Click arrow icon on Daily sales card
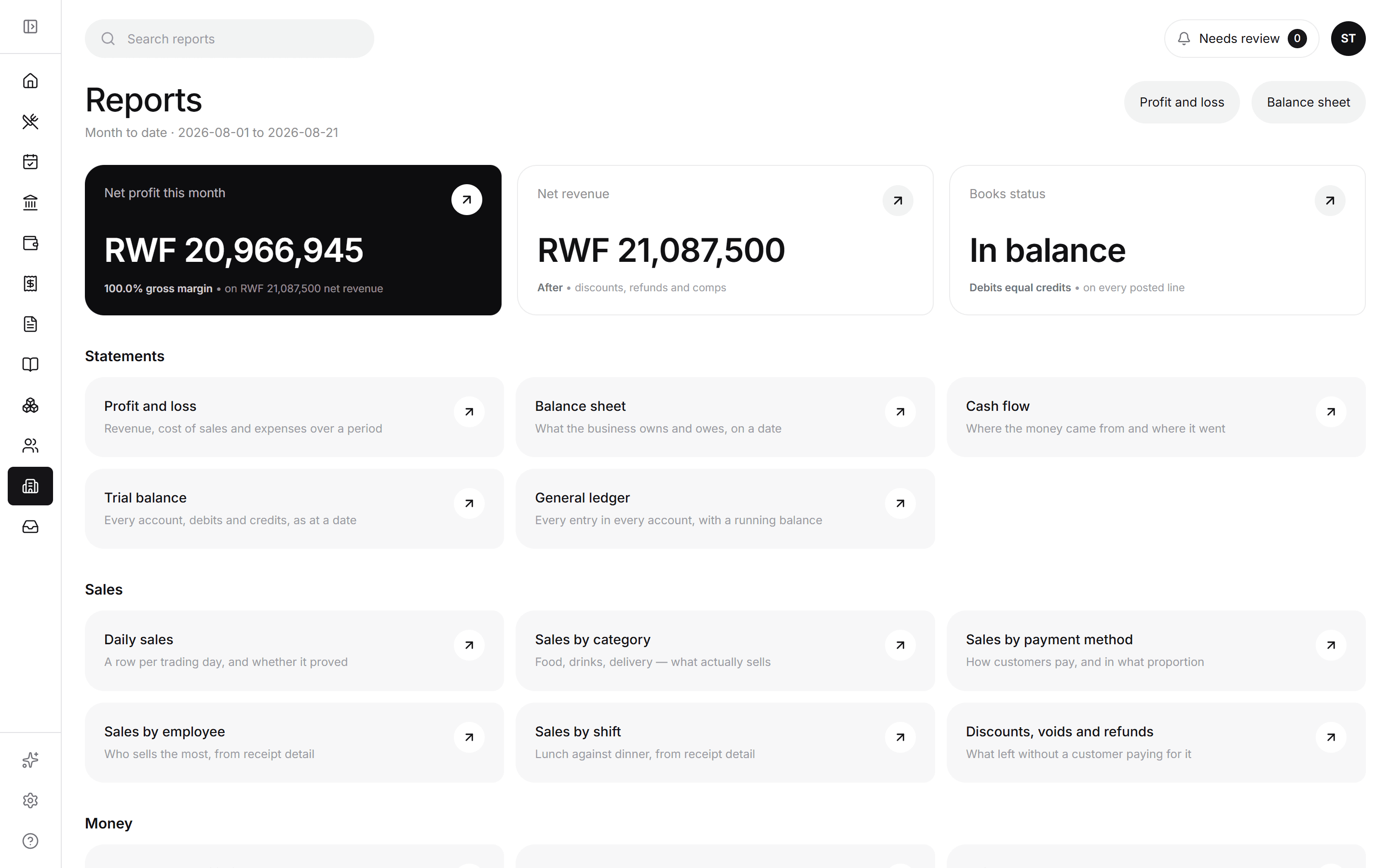1389x868 pixels. pyautogui.click(x=469, y=645)
